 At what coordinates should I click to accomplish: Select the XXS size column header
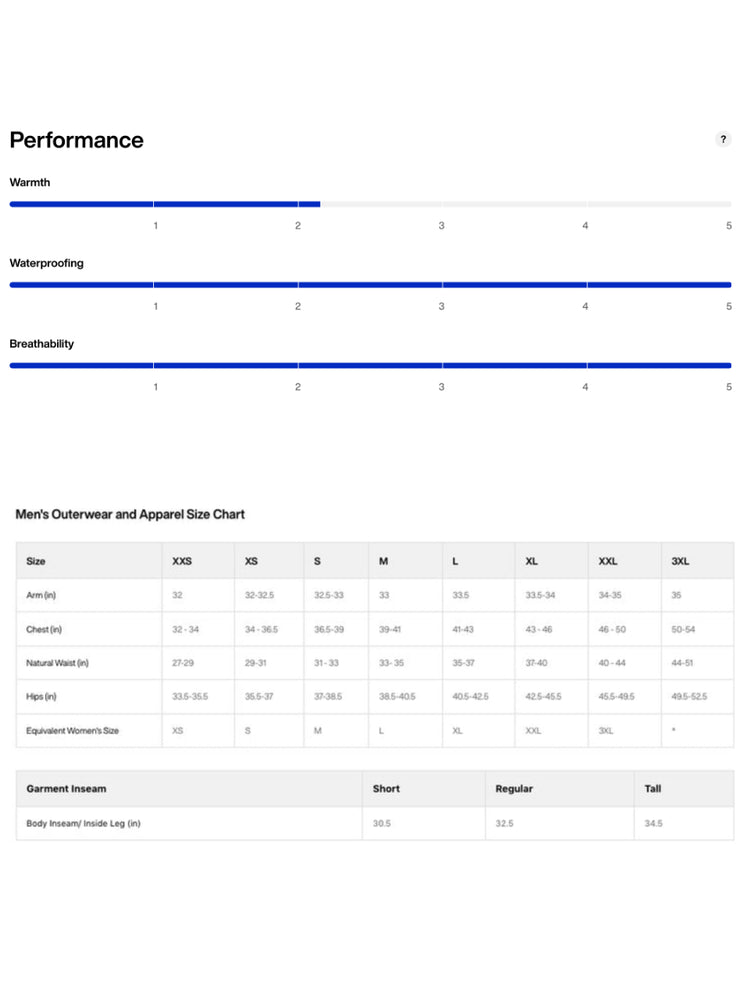182,561
